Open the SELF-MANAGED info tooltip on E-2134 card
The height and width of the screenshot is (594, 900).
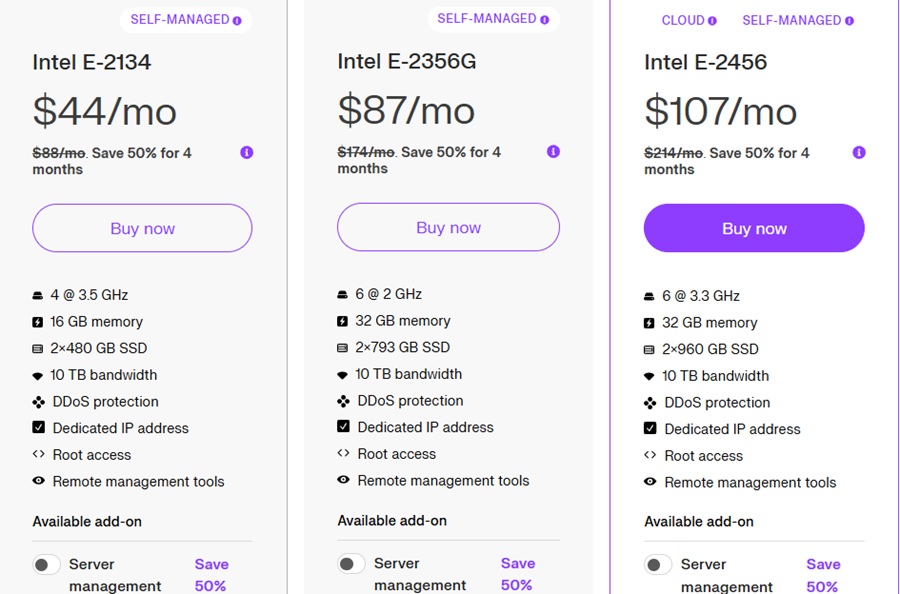[235, 18]
